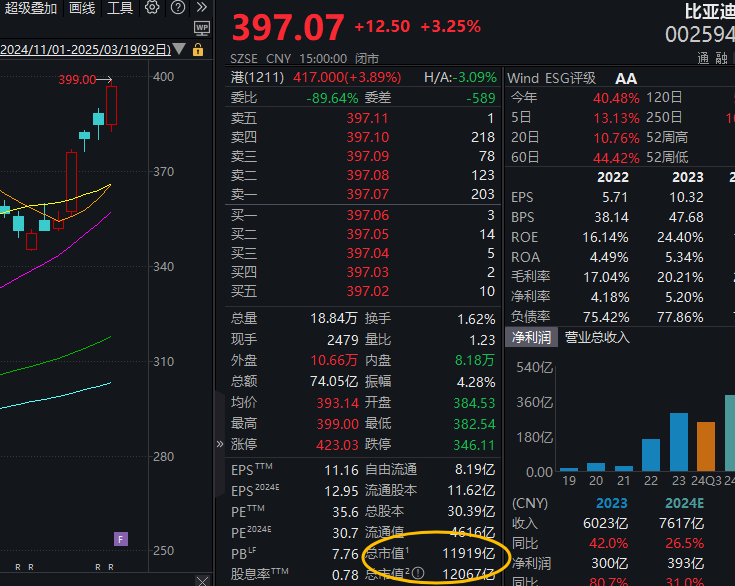Select the 买三 price 397.04
Screen dimensions: 735x586
[368, 253]
